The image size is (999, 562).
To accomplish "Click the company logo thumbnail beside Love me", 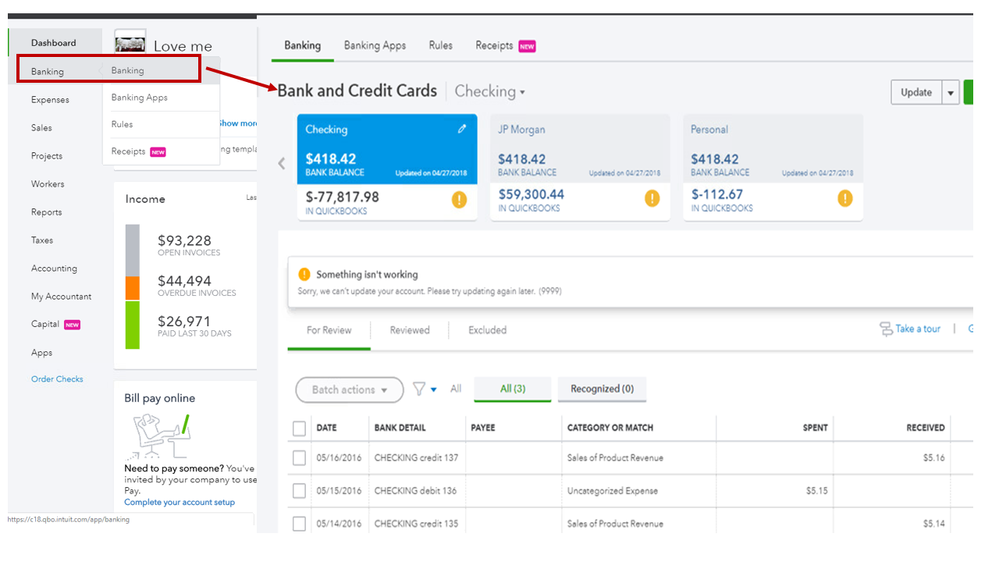I will coord(130,42).
